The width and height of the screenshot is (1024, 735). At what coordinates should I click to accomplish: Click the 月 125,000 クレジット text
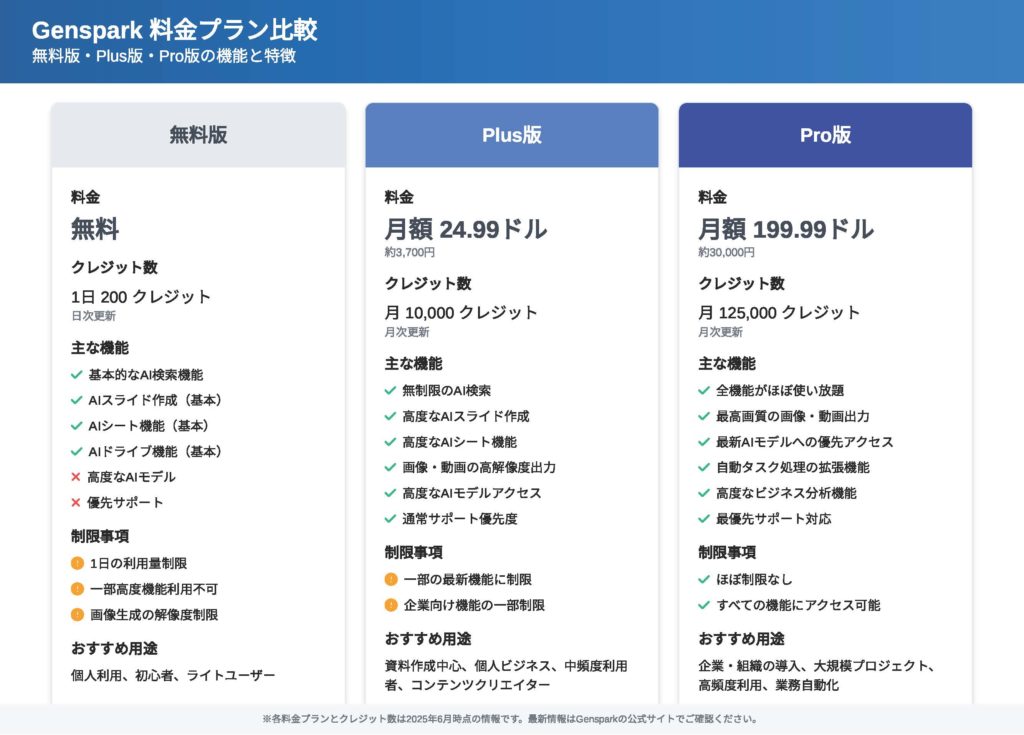tap(779, 313)
